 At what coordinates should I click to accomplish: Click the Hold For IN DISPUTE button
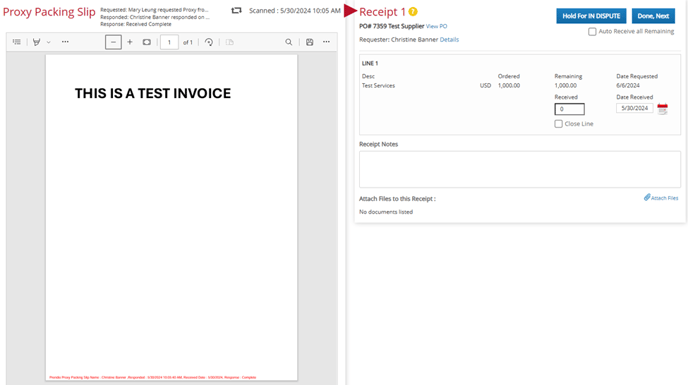pyautogui.click(x=591, y=16)
